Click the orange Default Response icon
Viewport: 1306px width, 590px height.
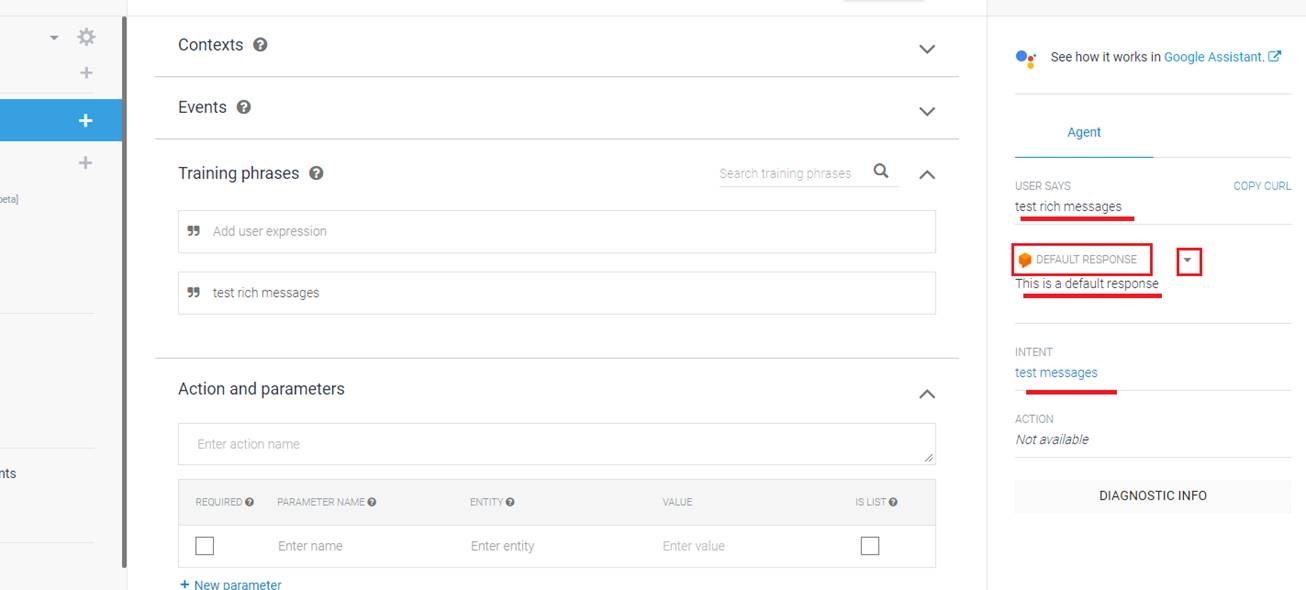pos(1025,260)
